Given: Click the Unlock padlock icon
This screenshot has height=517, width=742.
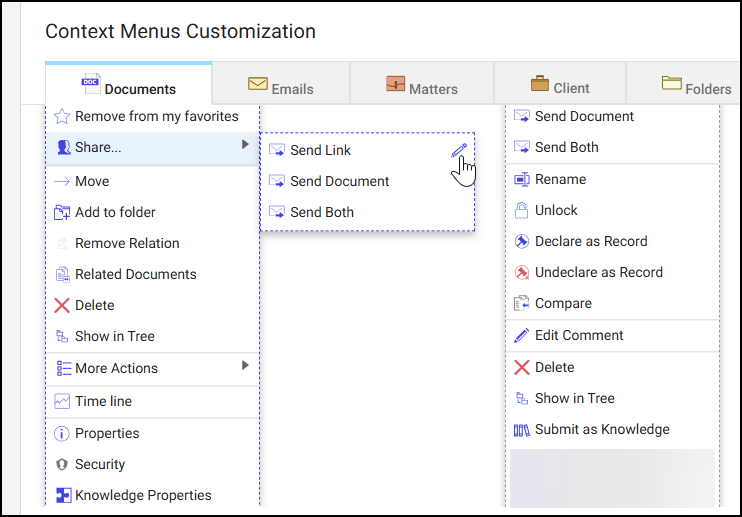Looking at the screenshot, I should 521,210.
